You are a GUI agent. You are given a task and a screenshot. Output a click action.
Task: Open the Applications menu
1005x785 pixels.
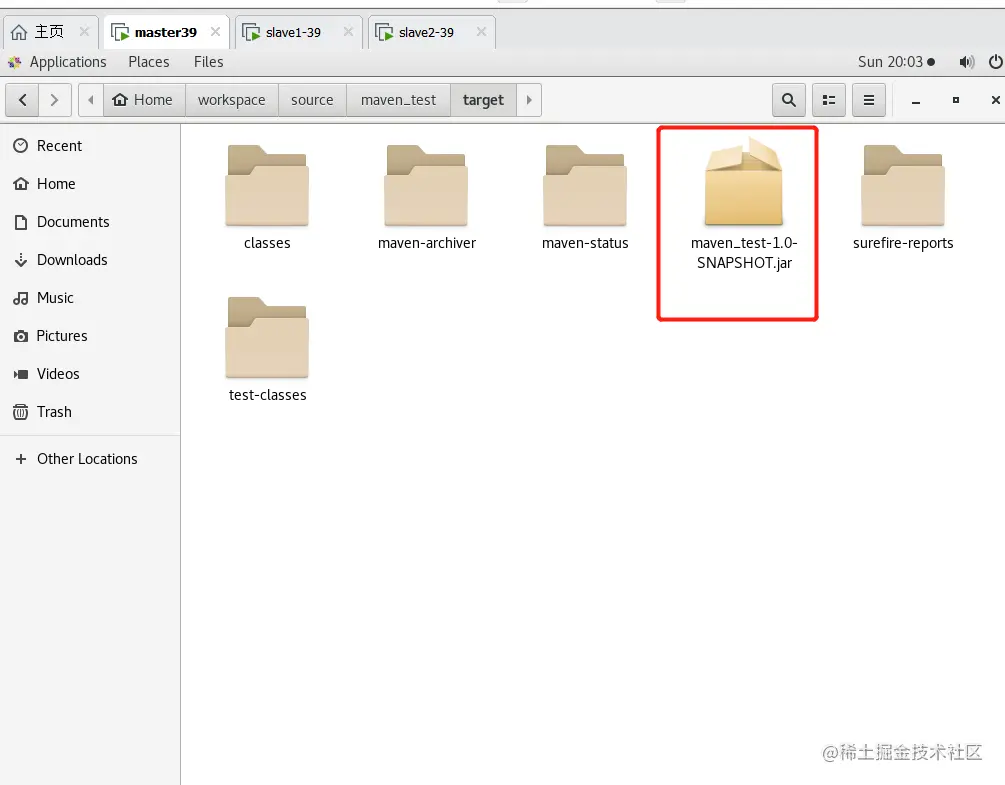pyautogui.click(x=68, y=62)
